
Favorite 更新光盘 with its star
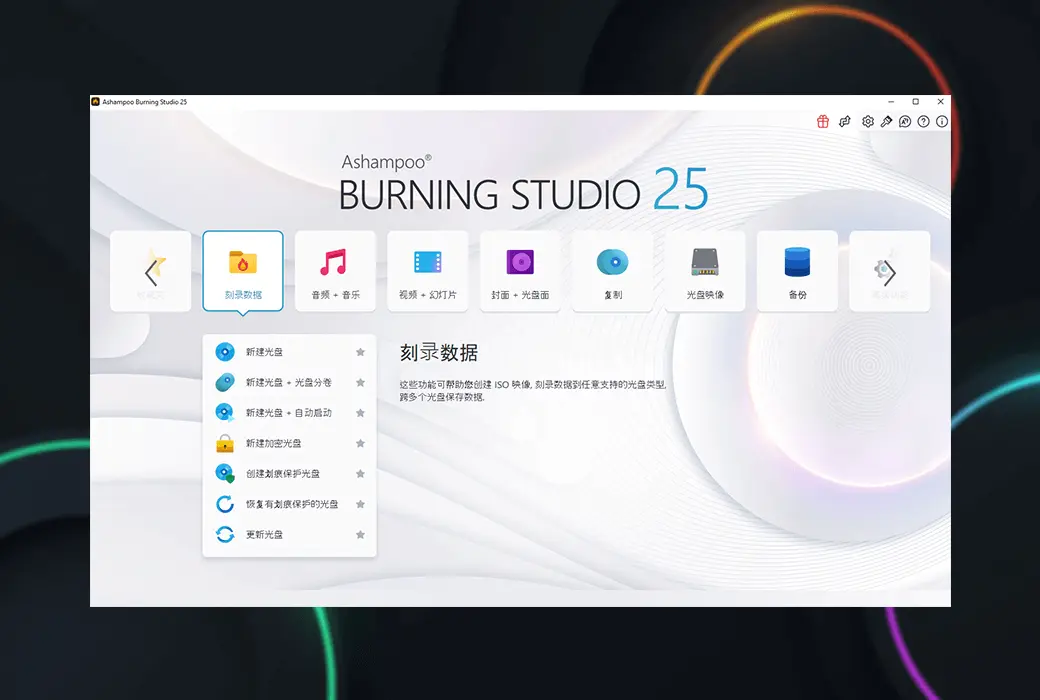coord(360,535)
